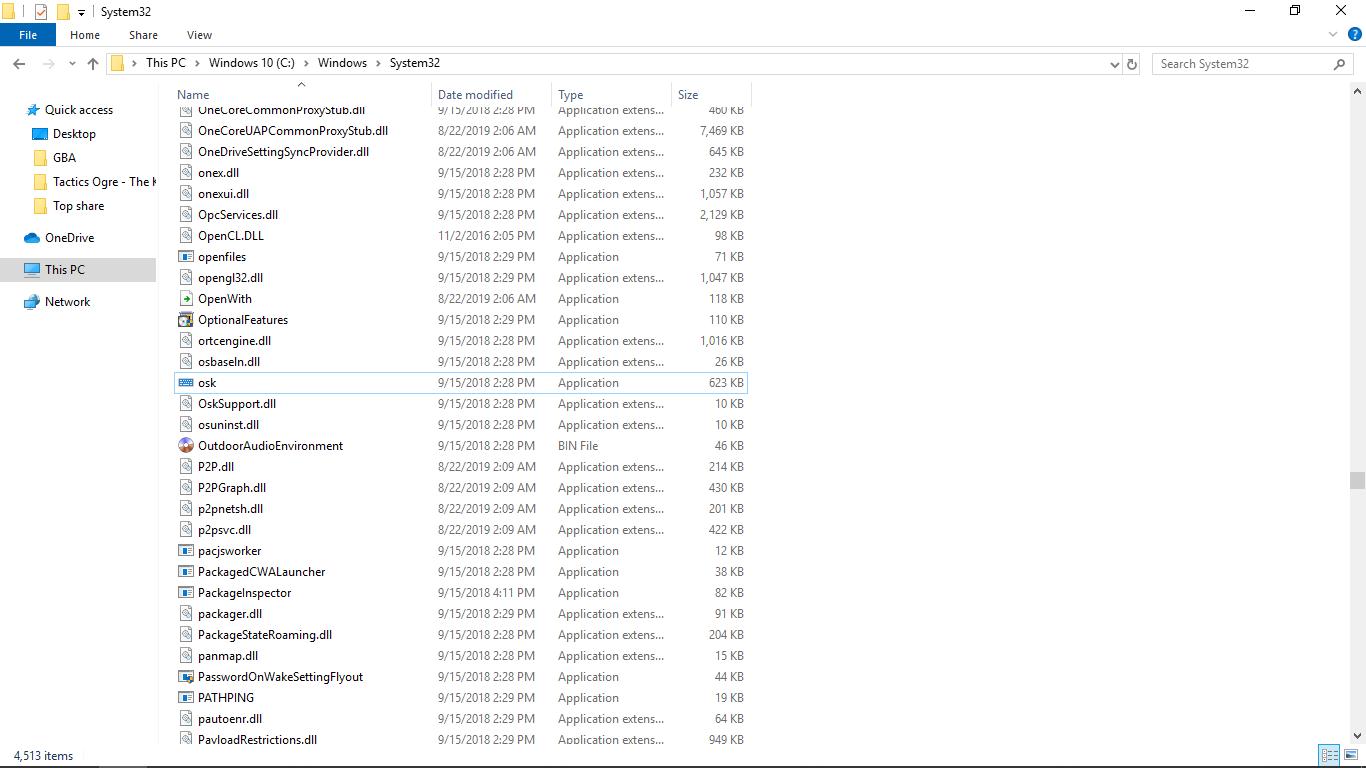The image size is (1366, 768).
Task: Select the file named OpcServices.dll
Action: (x=238, y=215)
